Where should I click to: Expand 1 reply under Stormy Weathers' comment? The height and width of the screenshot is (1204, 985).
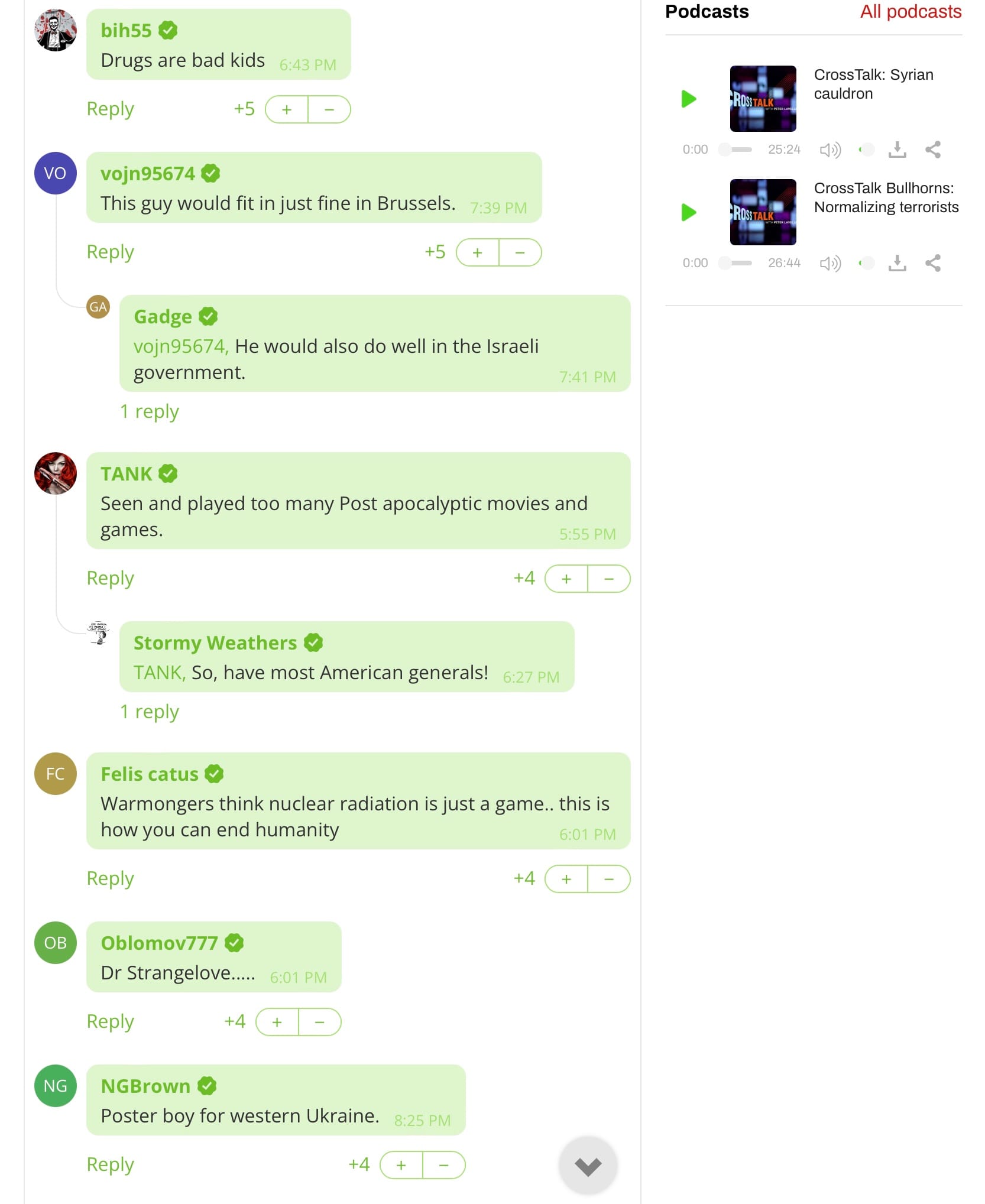pyautogui.click(x=150, y=712)
